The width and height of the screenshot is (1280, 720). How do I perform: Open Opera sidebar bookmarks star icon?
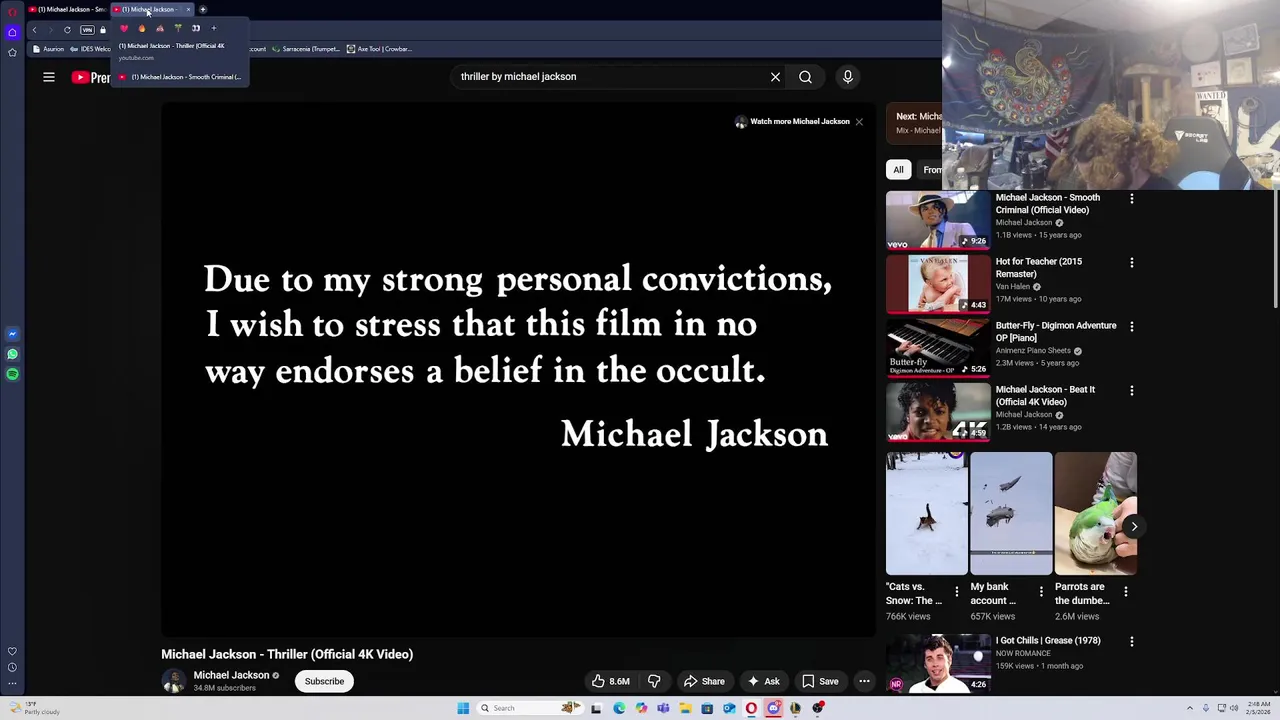pos(12,52)
